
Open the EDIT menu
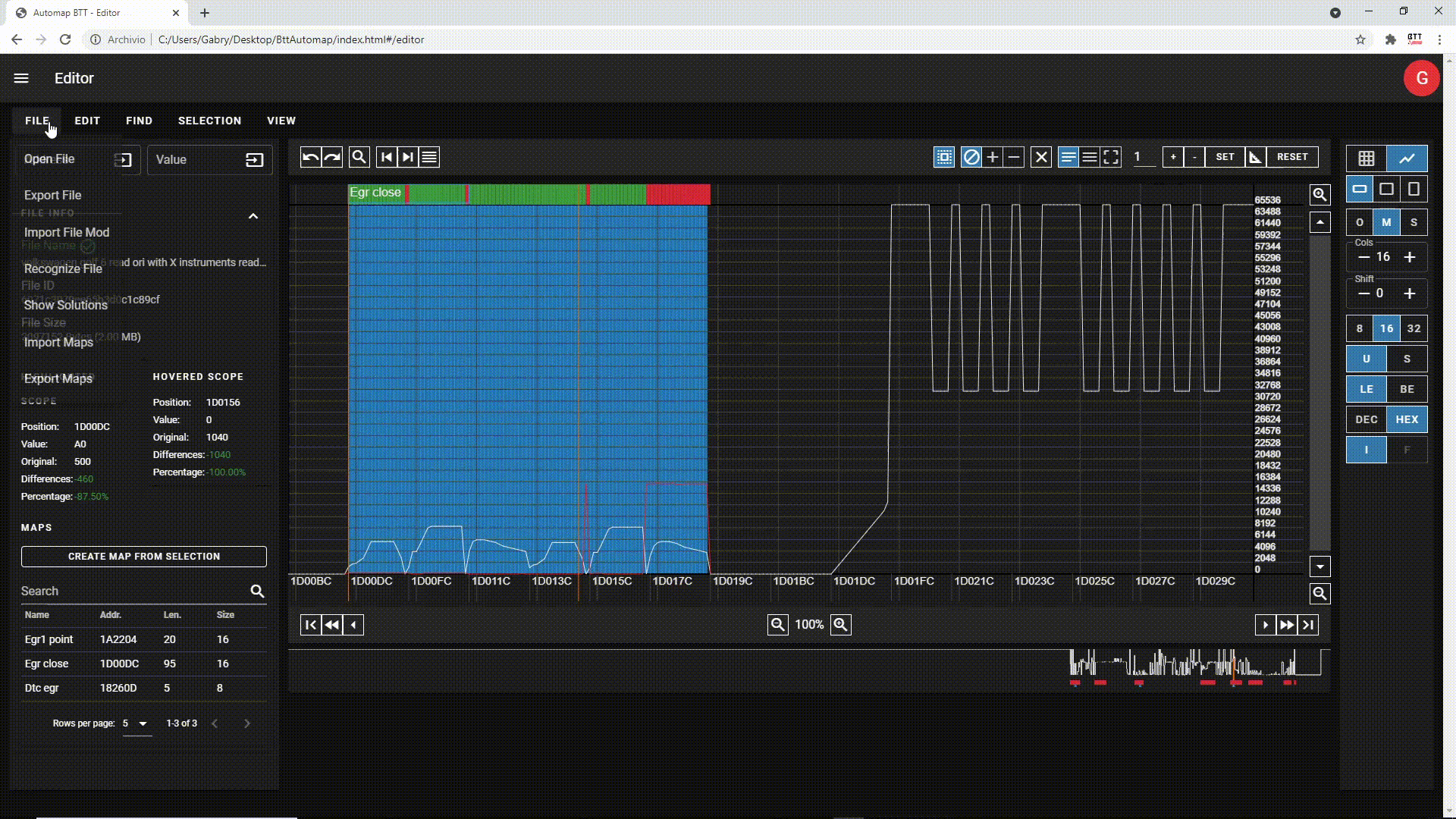(87, 121)
